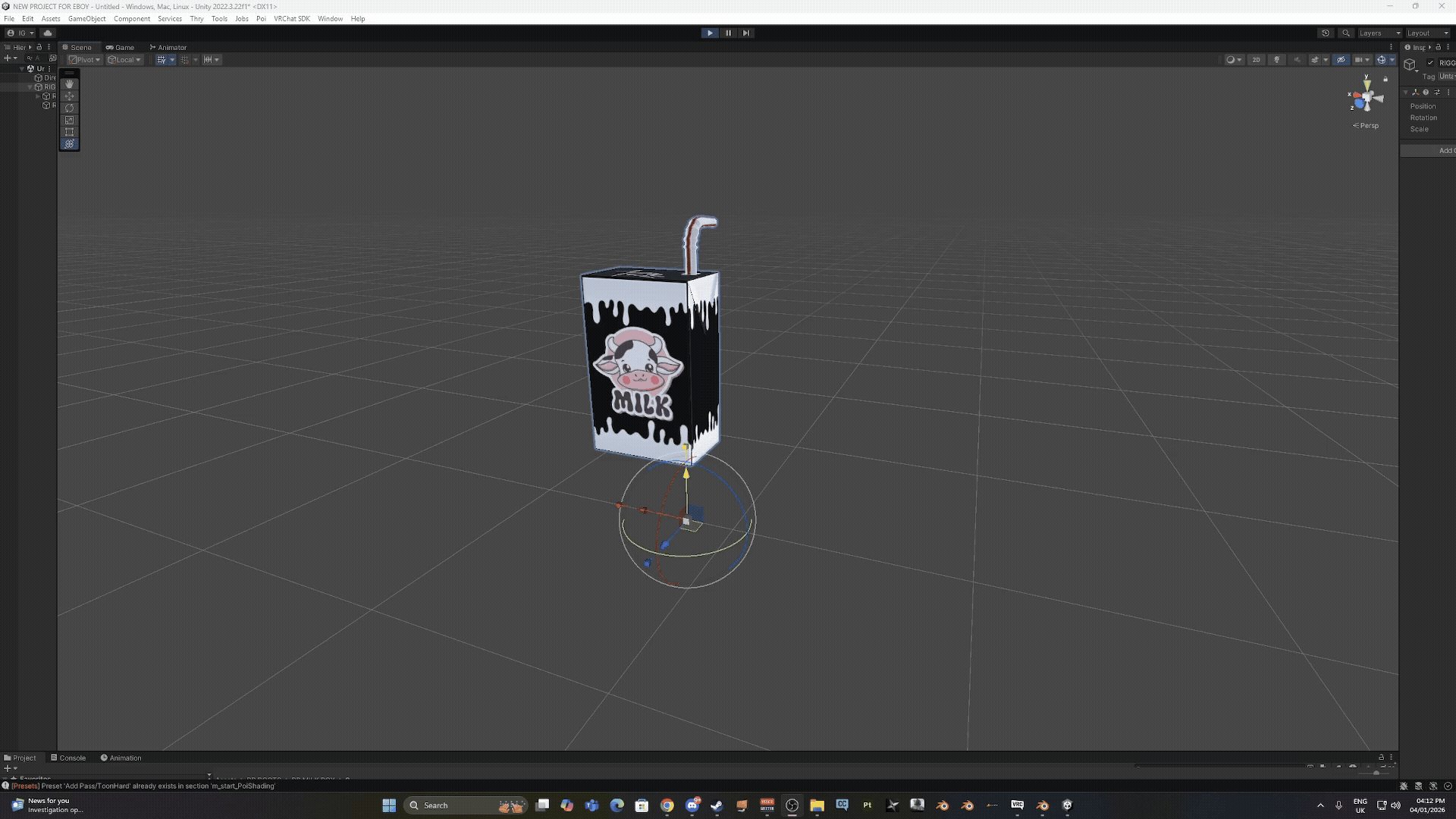
Task: Select the Hand tool in the scene toolbar
Action: click(69, 84)
